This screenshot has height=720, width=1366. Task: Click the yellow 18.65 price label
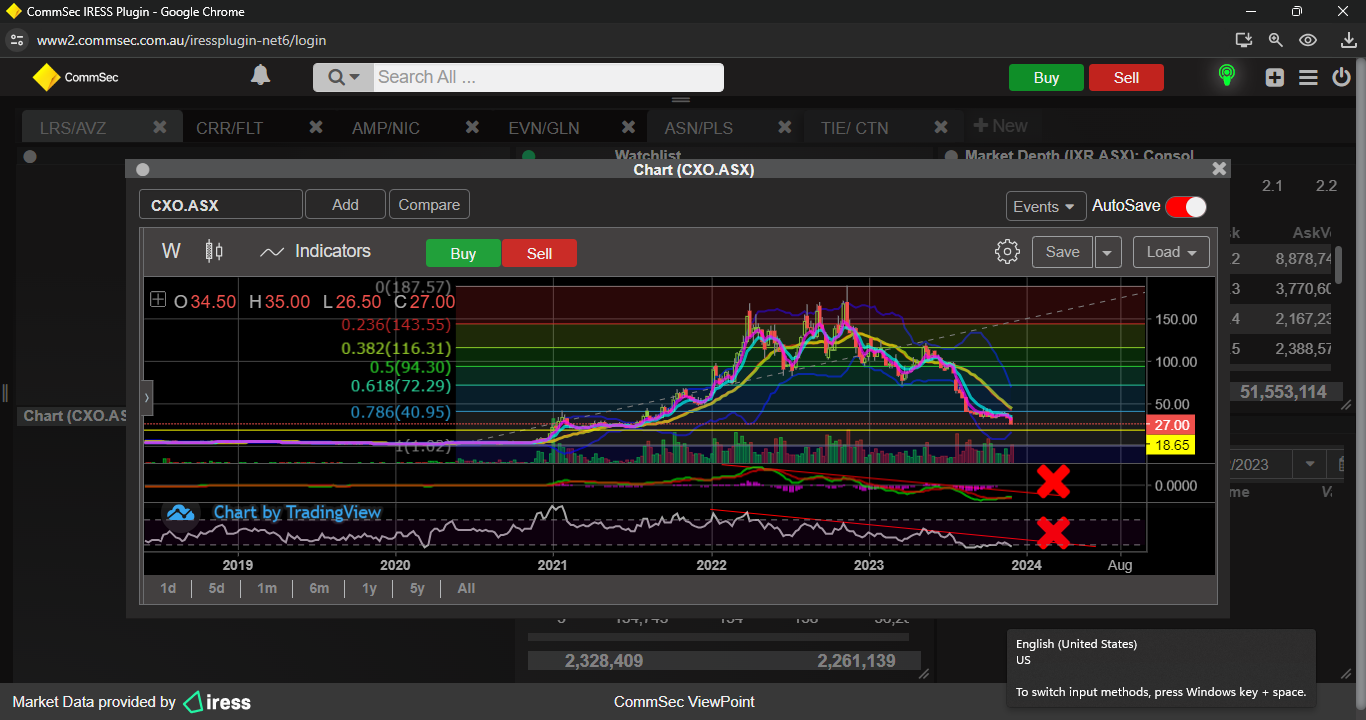pyautogui.click(x=1171, y=445)
